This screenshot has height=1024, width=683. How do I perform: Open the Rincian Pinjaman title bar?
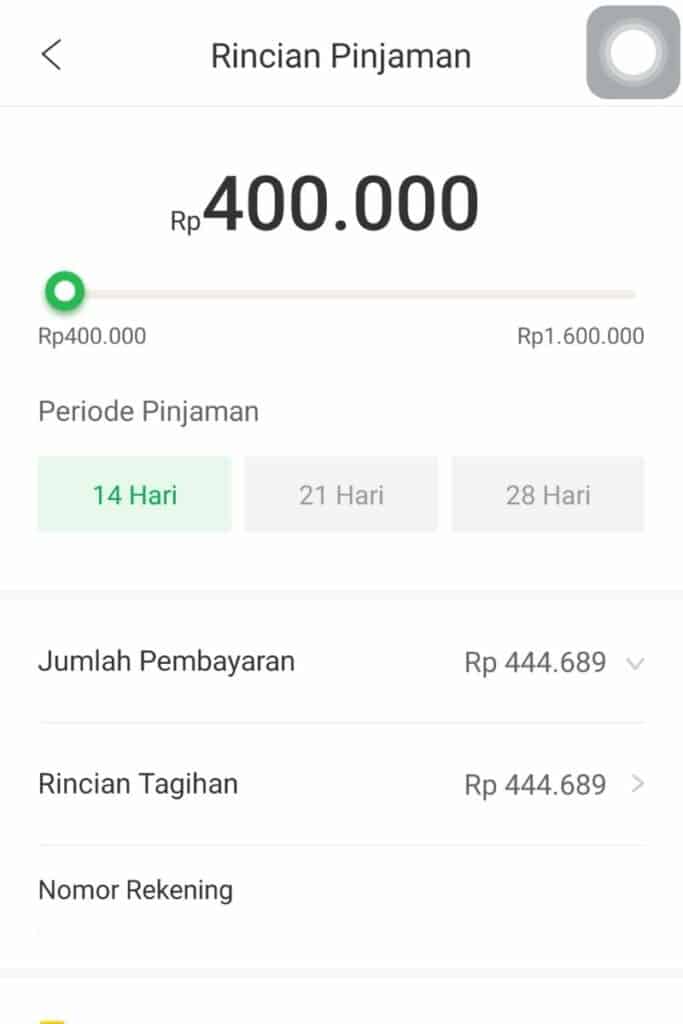(x=341, y=55)
